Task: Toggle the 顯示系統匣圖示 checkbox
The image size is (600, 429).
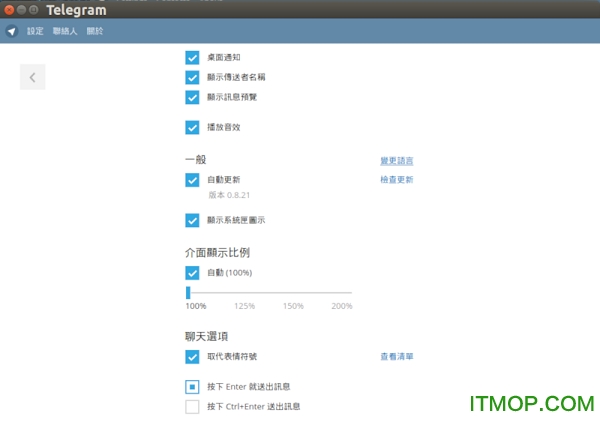Action: pyautogui.click(x=192, y=220)
